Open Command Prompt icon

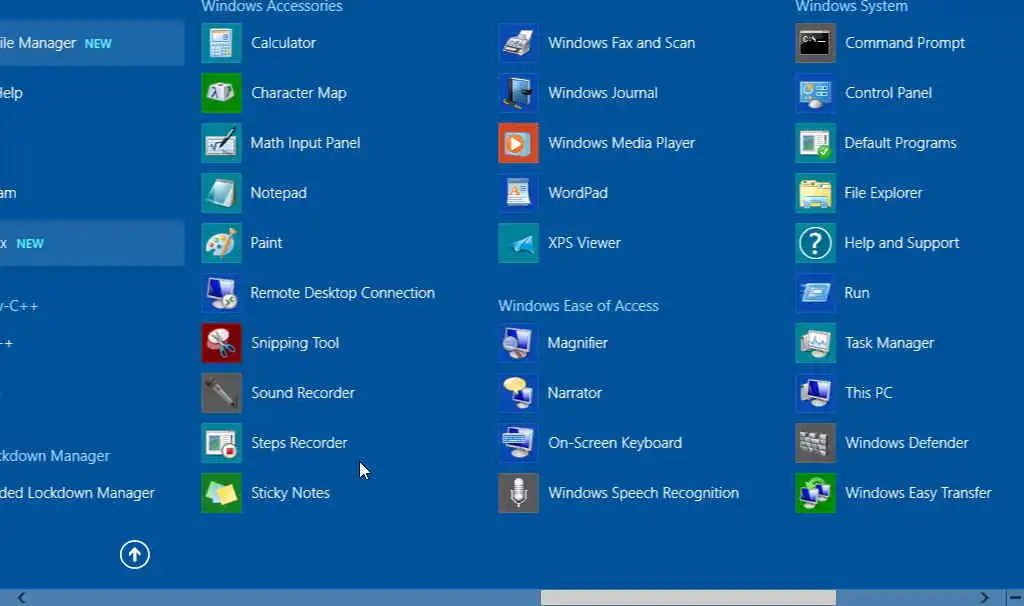[x=816, y=43]
